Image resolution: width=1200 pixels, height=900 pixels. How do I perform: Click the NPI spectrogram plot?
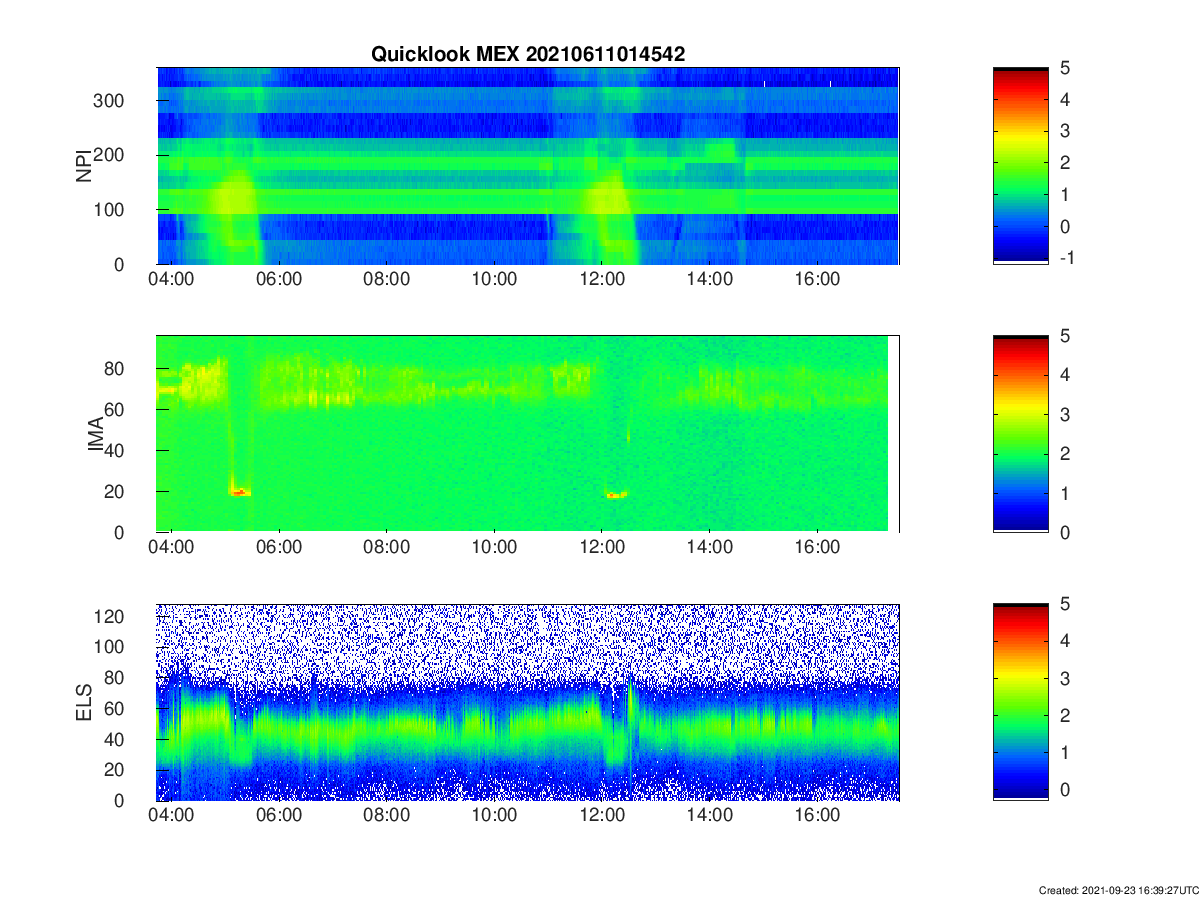coord(528,166)
